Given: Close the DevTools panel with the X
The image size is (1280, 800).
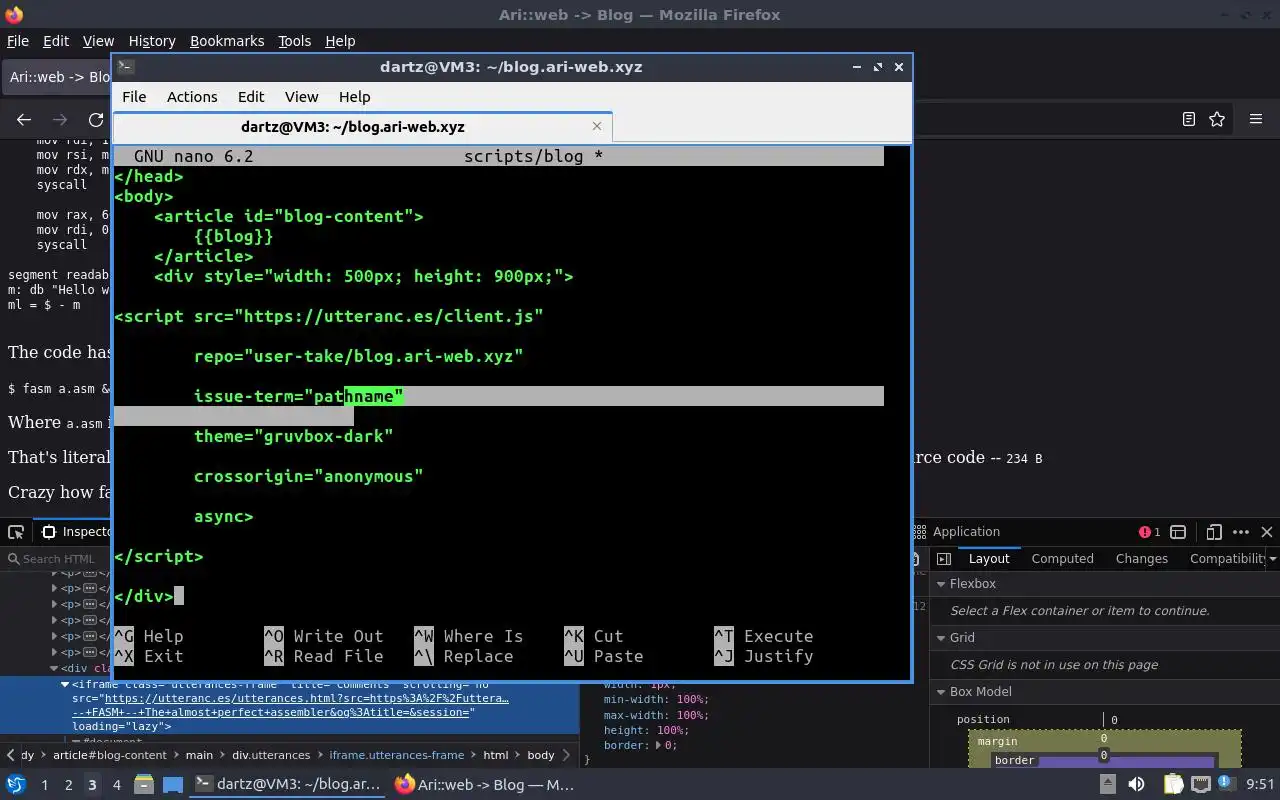Looking at the screenshot, I should 1267,532.
